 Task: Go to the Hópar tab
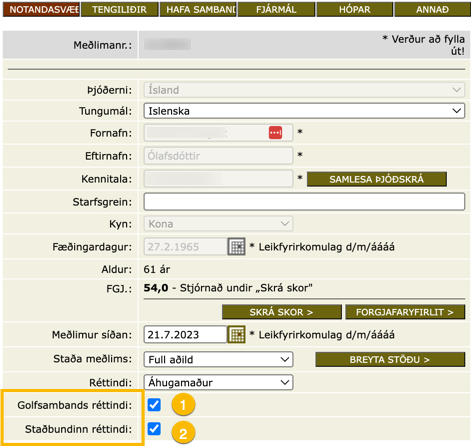point(355,9)
